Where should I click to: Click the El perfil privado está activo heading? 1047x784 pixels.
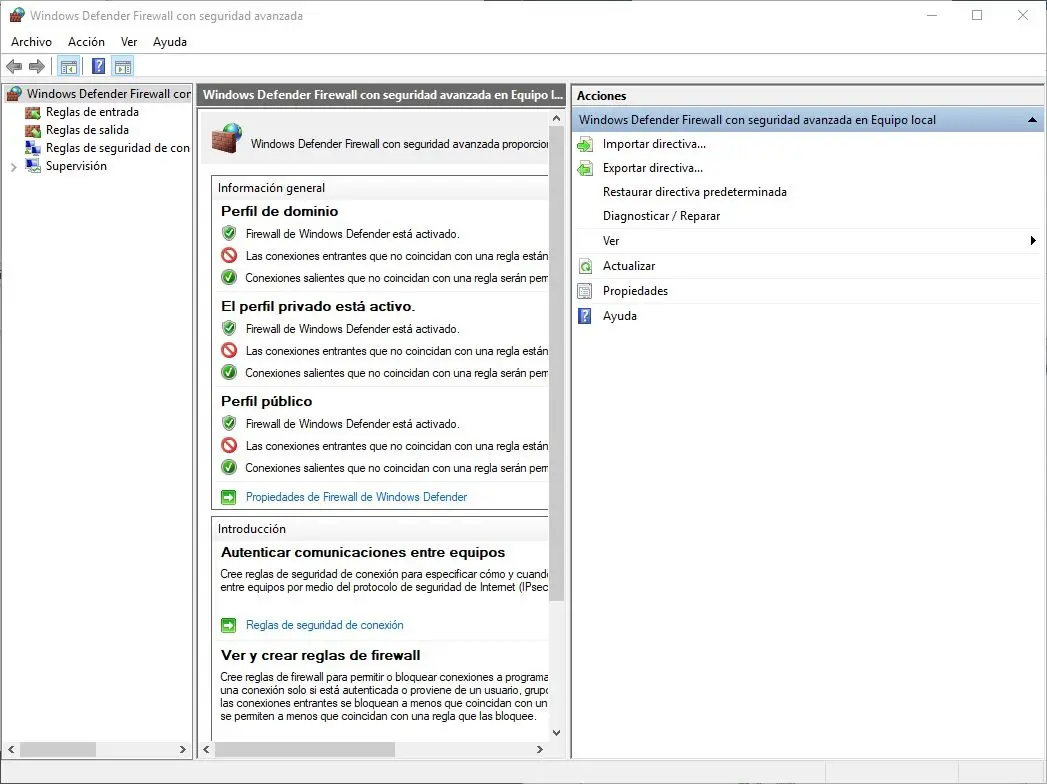318,307
